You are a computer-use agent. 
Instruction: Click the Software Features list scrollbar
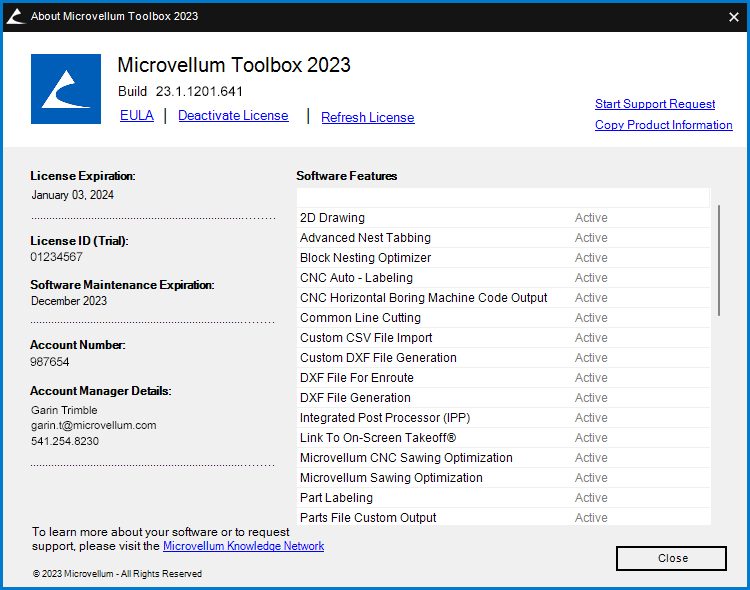point(718,260)
